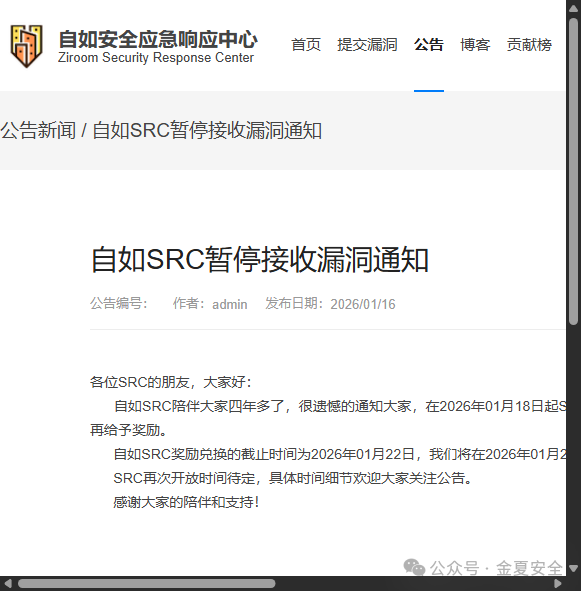Click the greeting line 各位SRC的朋友，大家好
Viewport: 581px width, 591px height.
[170, 382]
